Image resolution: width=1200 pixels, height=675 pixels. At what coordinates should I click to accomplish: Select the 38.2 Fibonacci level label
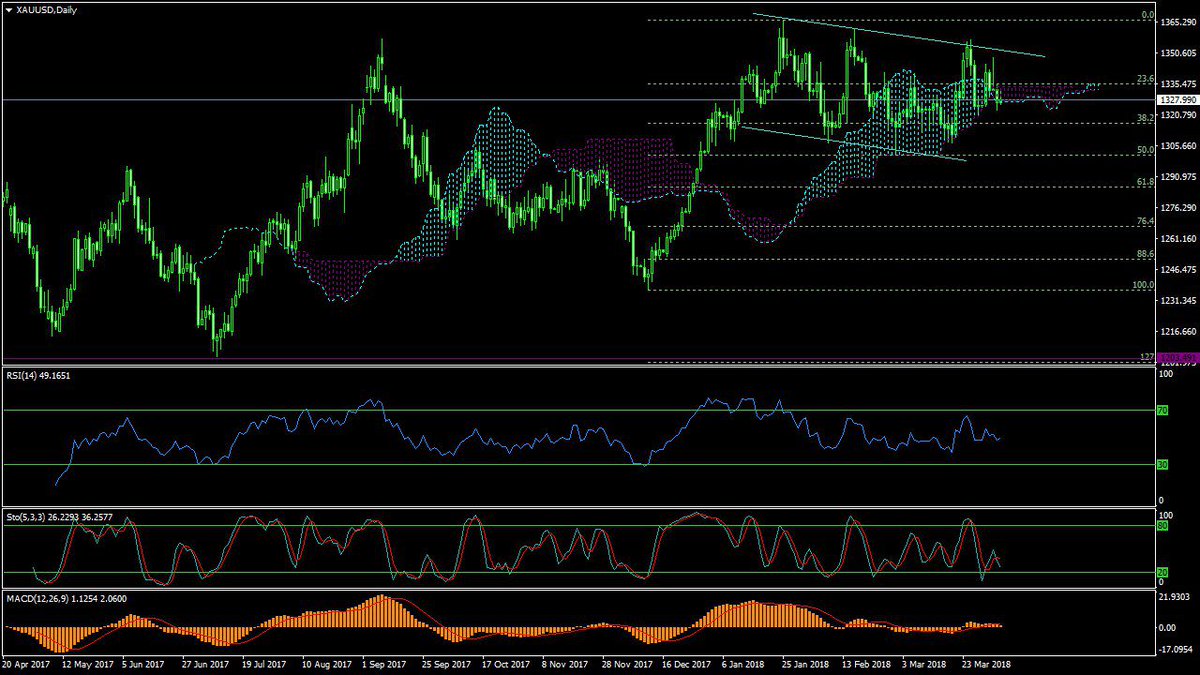[1146, 118]
